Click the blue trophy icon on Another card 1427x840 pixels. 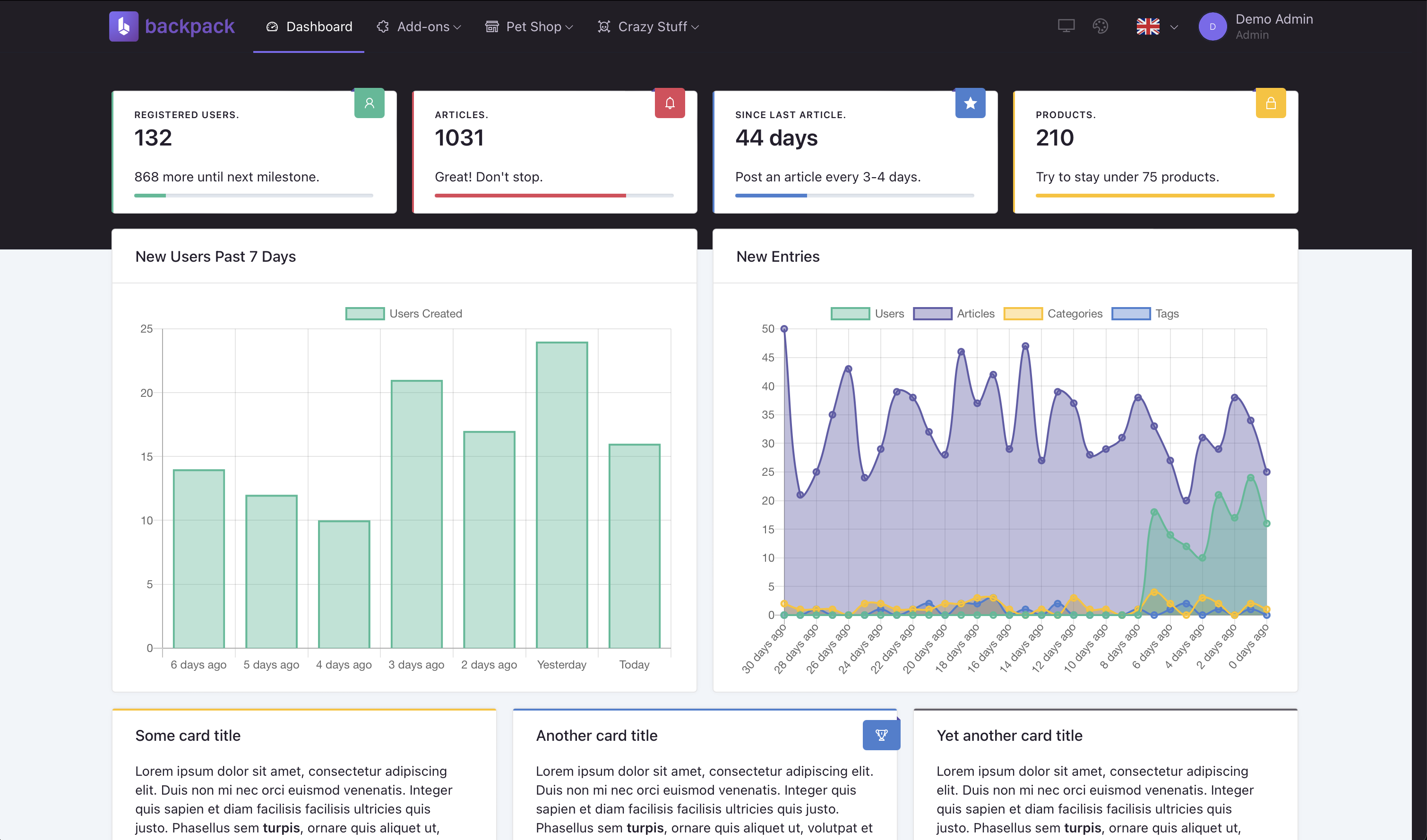pos(881,735)
